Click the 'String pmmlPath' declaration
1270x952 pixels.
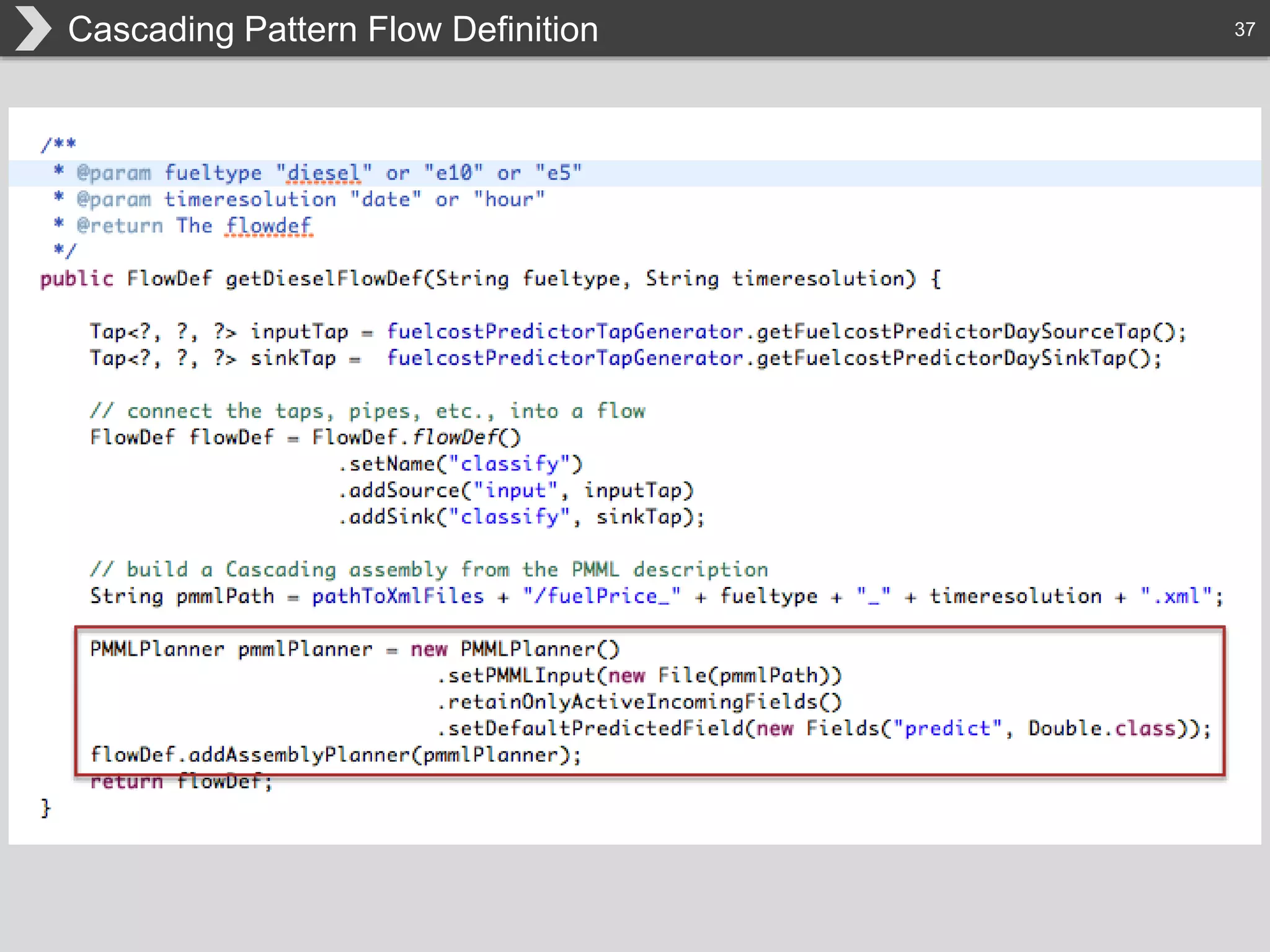(182, 596)
